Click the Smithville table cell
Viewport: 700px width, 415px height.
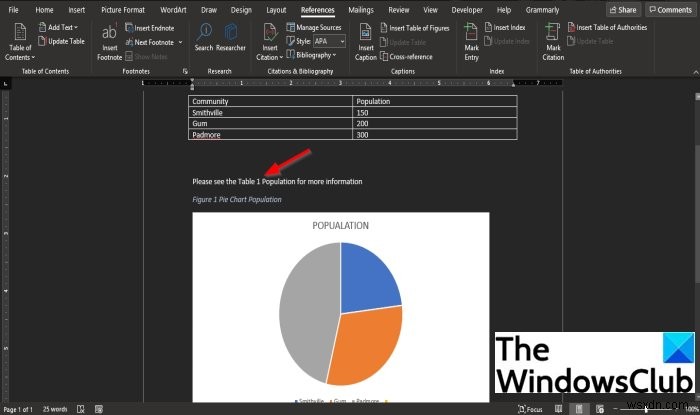(270, 112)
